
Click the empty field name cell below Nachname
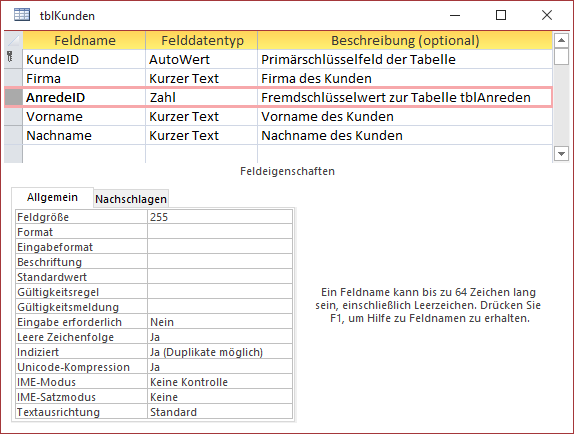[x=84, y=154]
